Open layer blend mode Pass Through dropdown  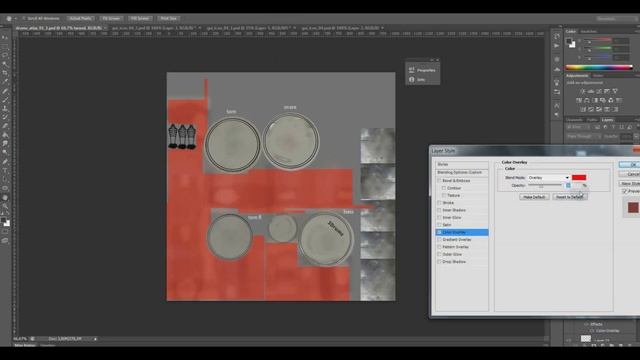pyautogui.click(x=583, y=136)
